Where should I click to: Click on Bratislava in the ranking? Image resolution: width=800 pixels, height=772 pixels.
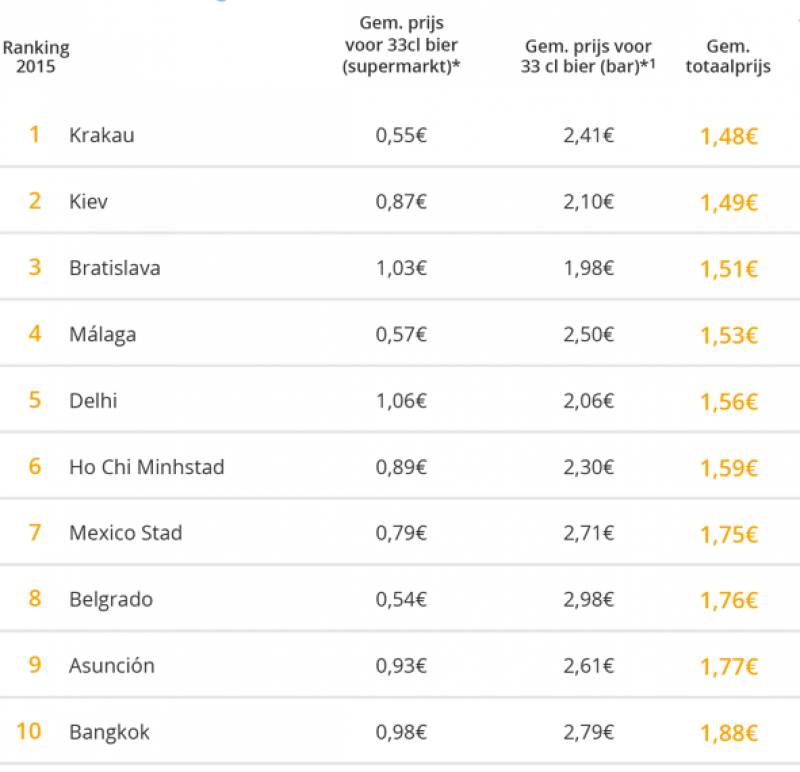coord(114,268)
